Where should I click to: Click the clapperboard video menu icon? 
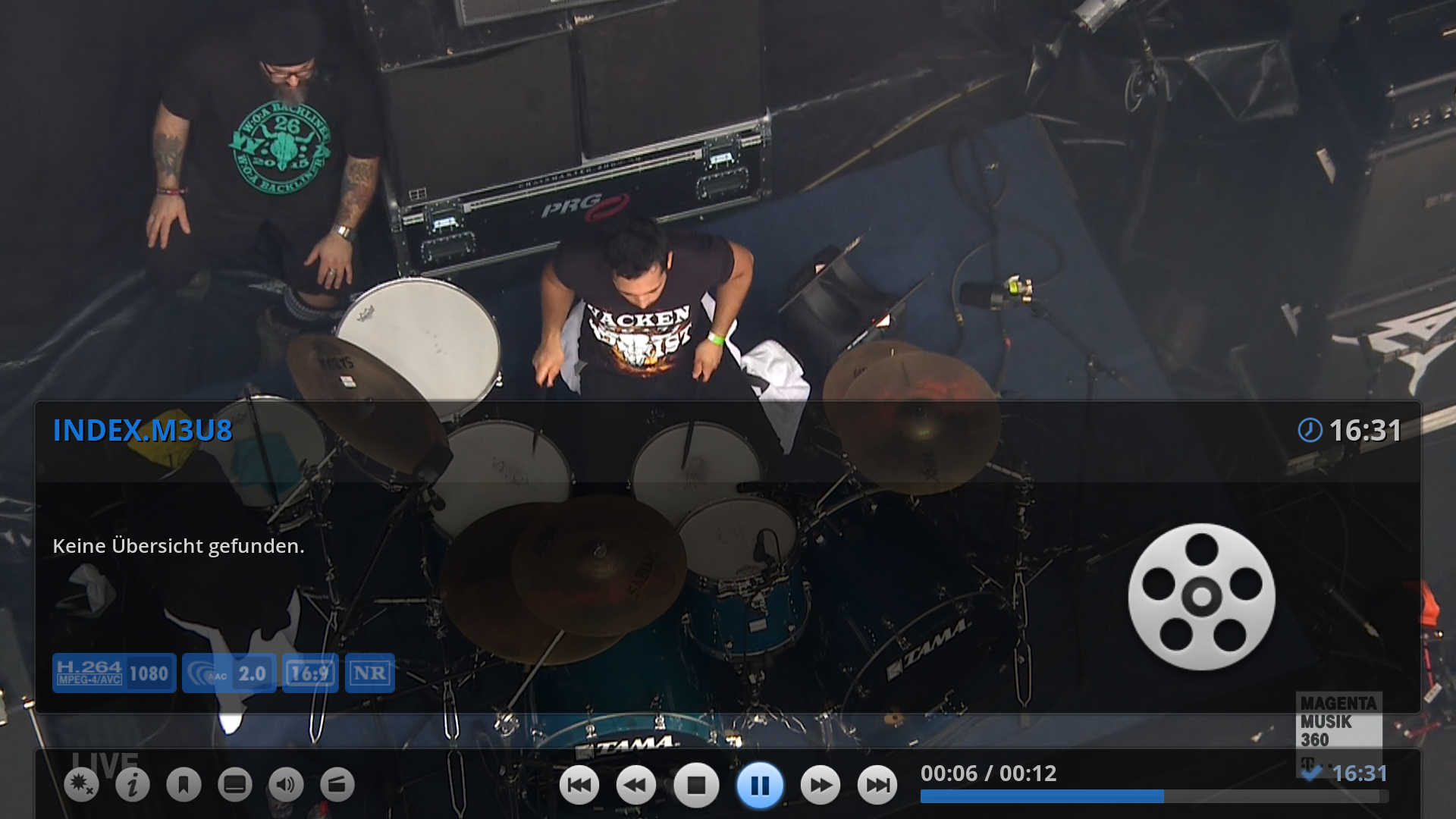point(337,785)
